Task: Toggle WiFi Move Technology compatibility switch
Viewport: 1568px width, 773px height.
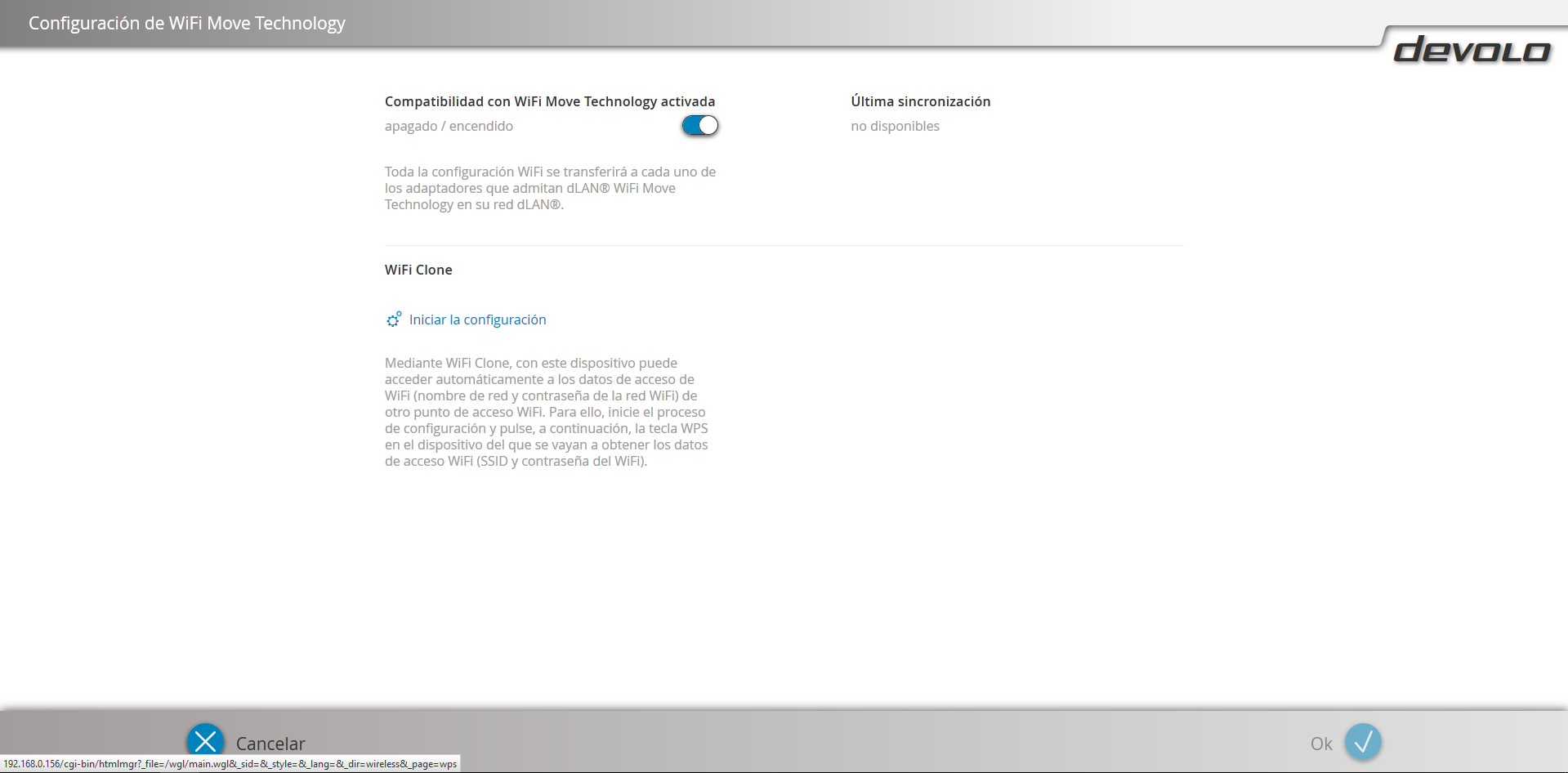Action: pos(700,125)
